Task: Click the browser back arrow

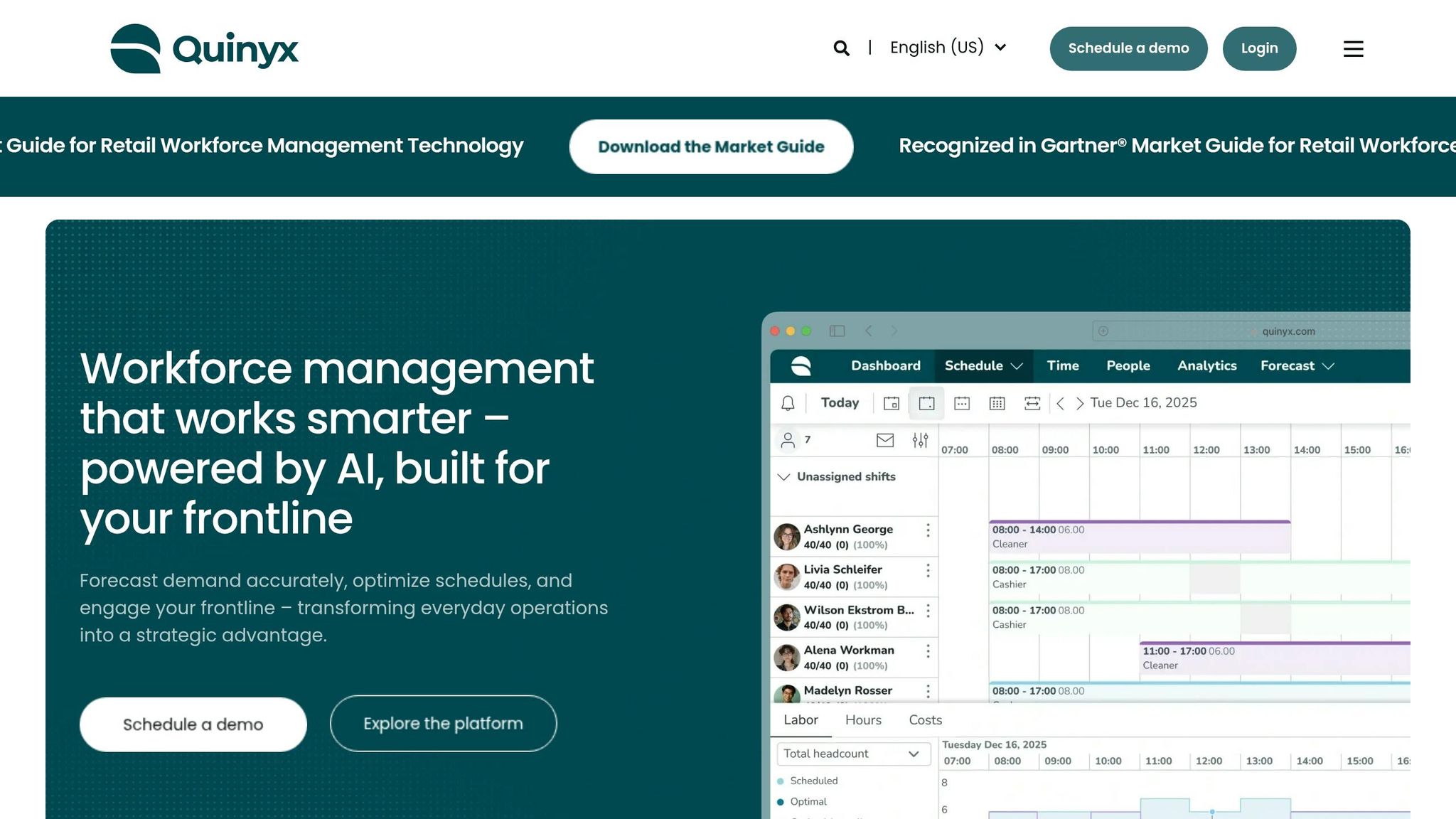Action: tap(868, 331)
